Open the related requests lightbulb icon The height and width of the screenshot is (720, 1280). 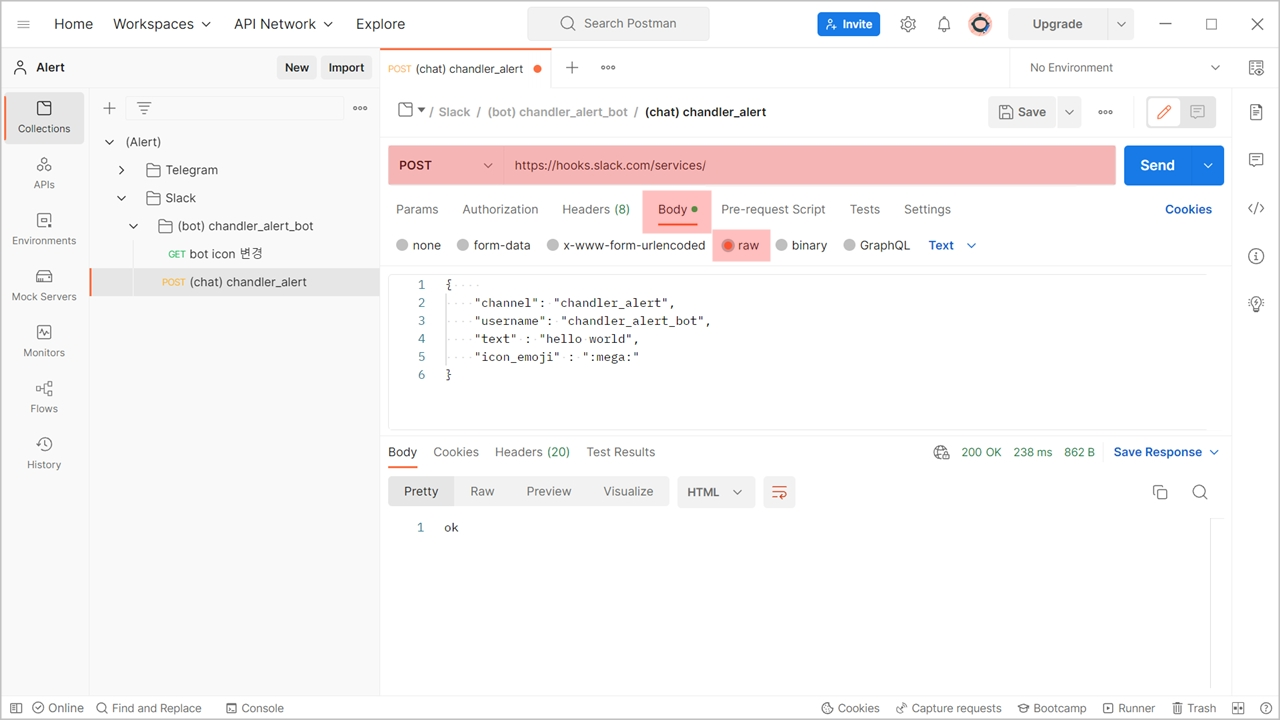click(x=1256, y=304)
